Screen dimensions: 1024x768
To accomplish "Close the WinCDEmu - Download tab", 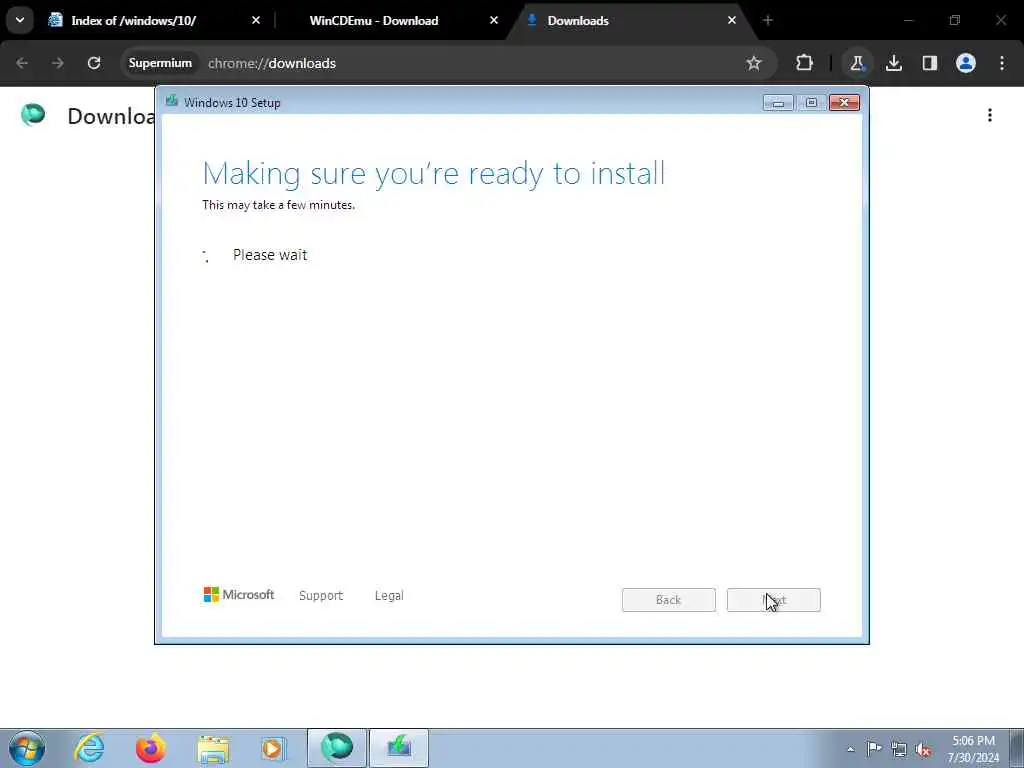I will [x=494, y=20].
